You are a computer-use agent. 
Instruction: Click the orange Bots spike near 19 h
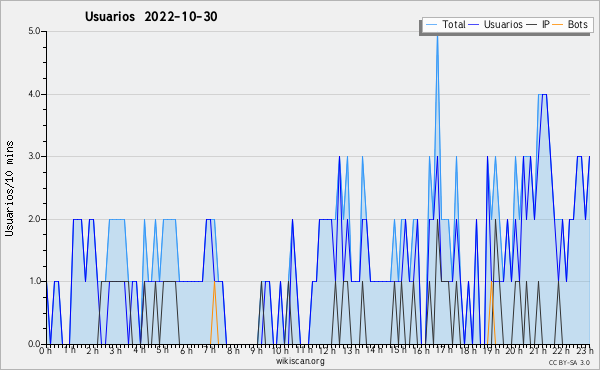[x=491, y=313]
